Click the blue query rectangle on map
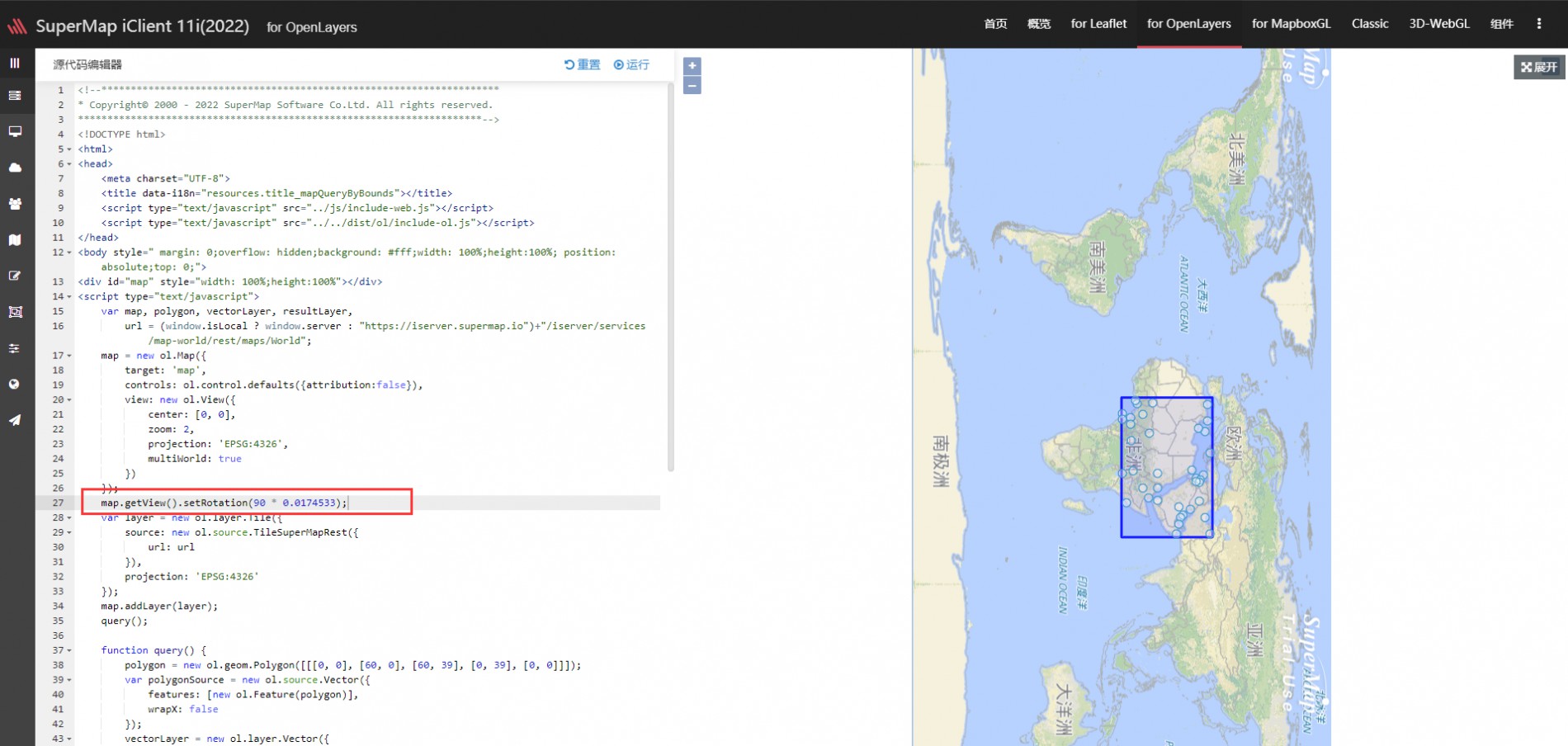Viewport: 1568px width, 746px height. point(1166,467)
